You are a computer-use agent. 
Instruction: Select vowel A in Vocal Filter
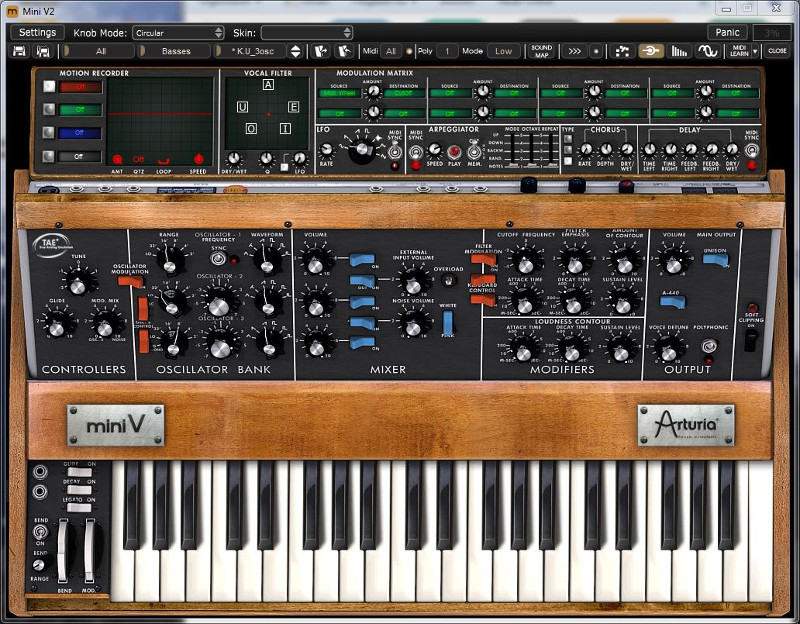[268, 85]
